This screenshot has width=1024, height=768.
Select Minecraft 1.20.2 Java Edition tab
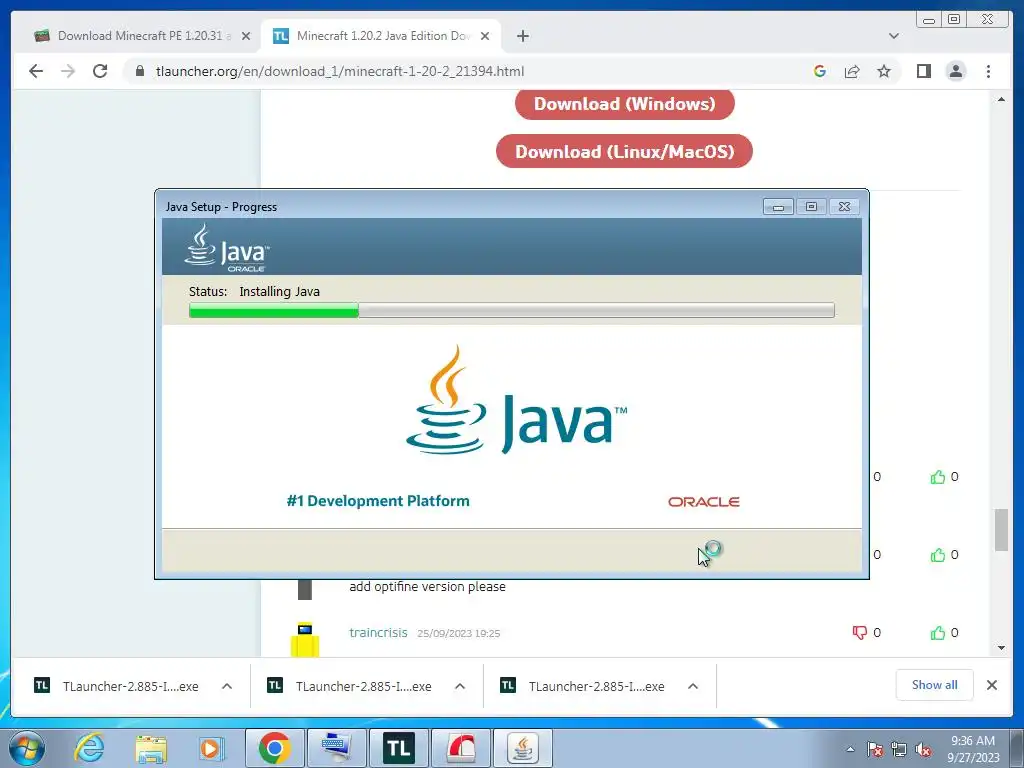coord(381,36)
